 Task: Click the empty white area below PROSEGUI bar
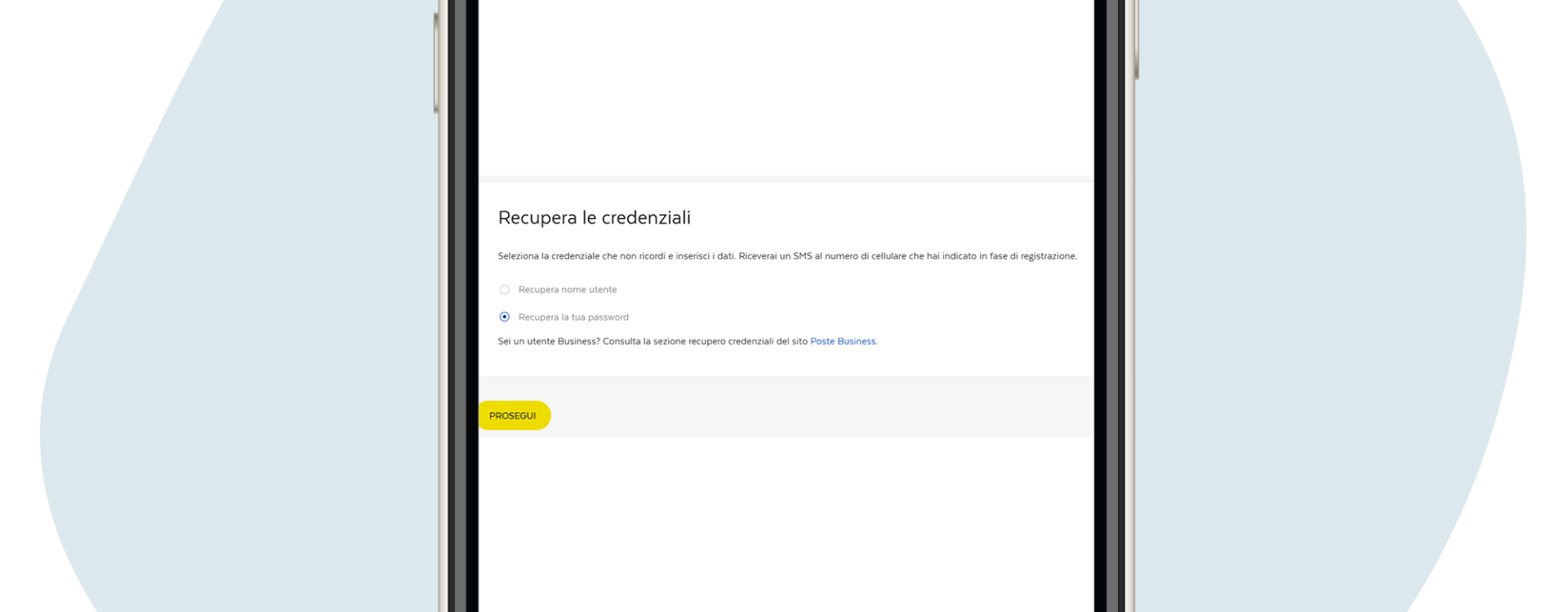tap(786, 525)
